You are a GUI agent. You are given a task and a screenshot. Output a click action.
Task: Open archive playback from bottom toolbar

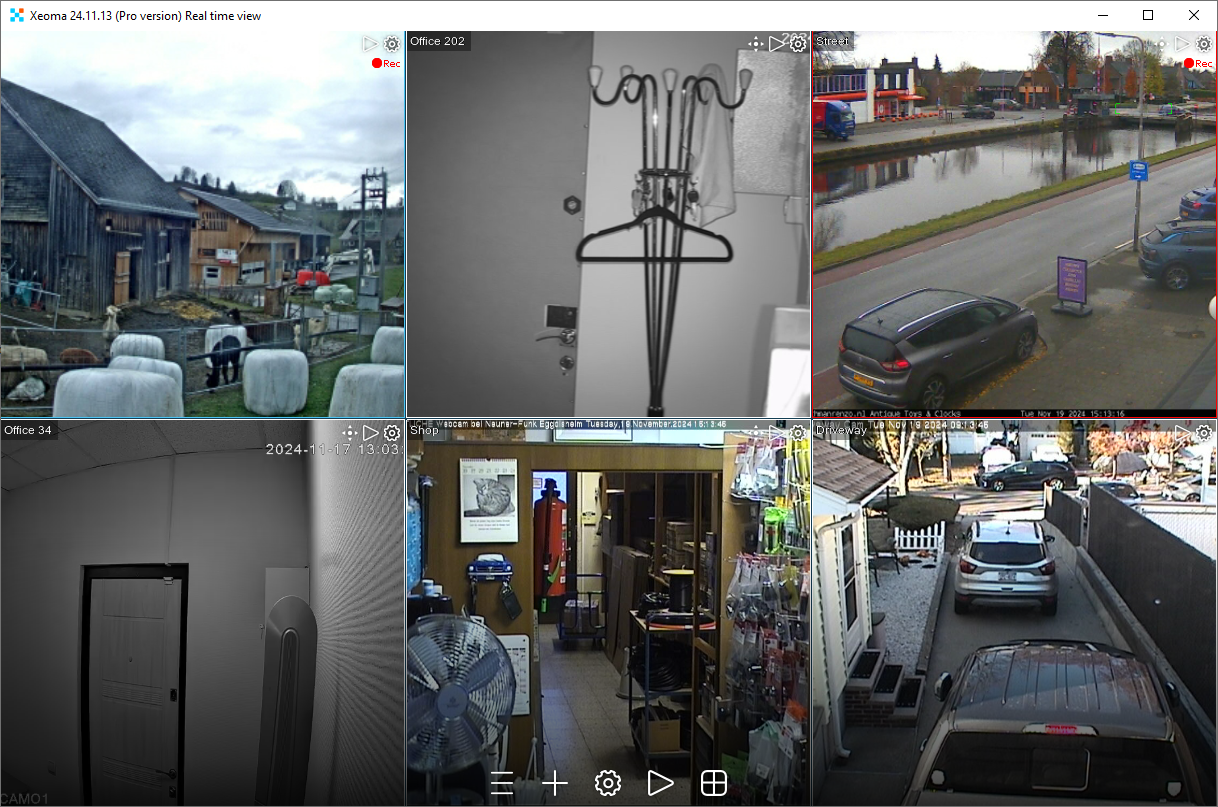pos(661,783)
